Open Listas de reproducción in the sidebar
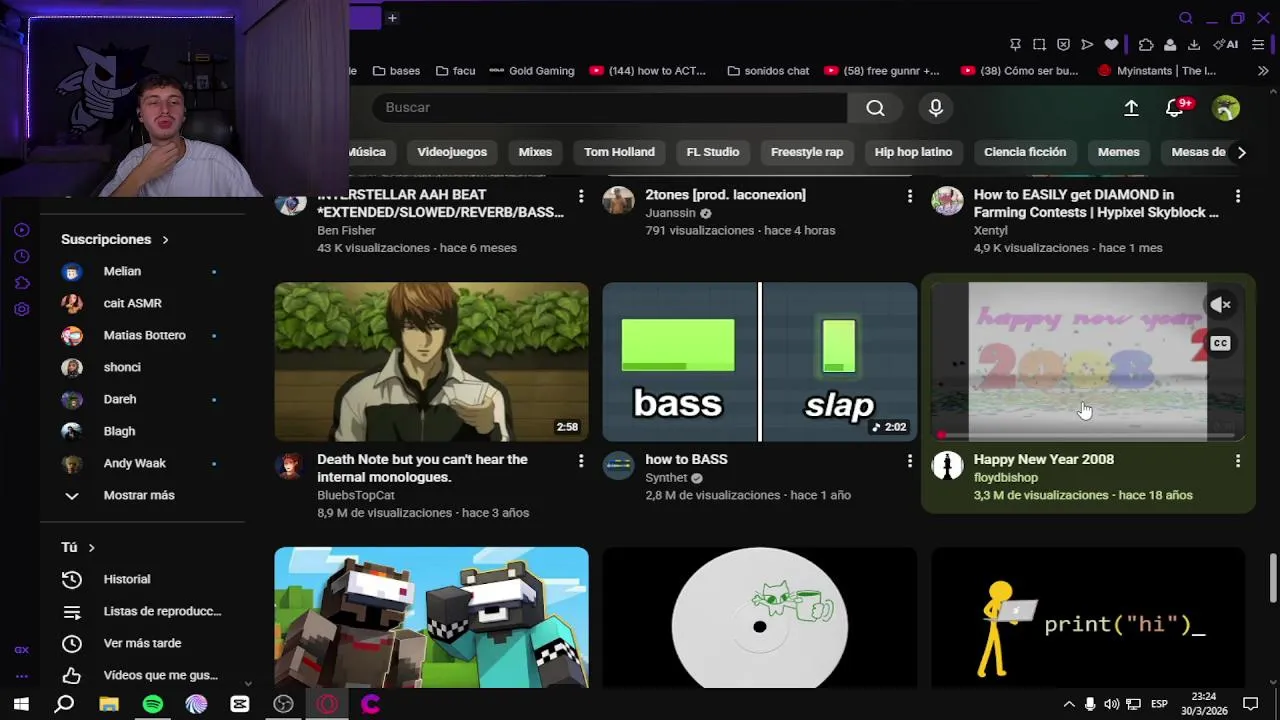 pos(141,611)
